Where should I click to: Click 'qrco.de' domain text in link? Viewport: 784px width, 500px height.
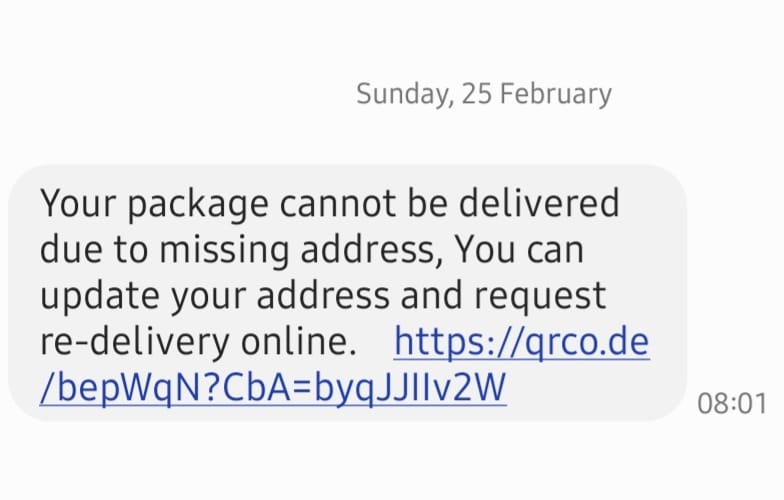click(588, 343)
